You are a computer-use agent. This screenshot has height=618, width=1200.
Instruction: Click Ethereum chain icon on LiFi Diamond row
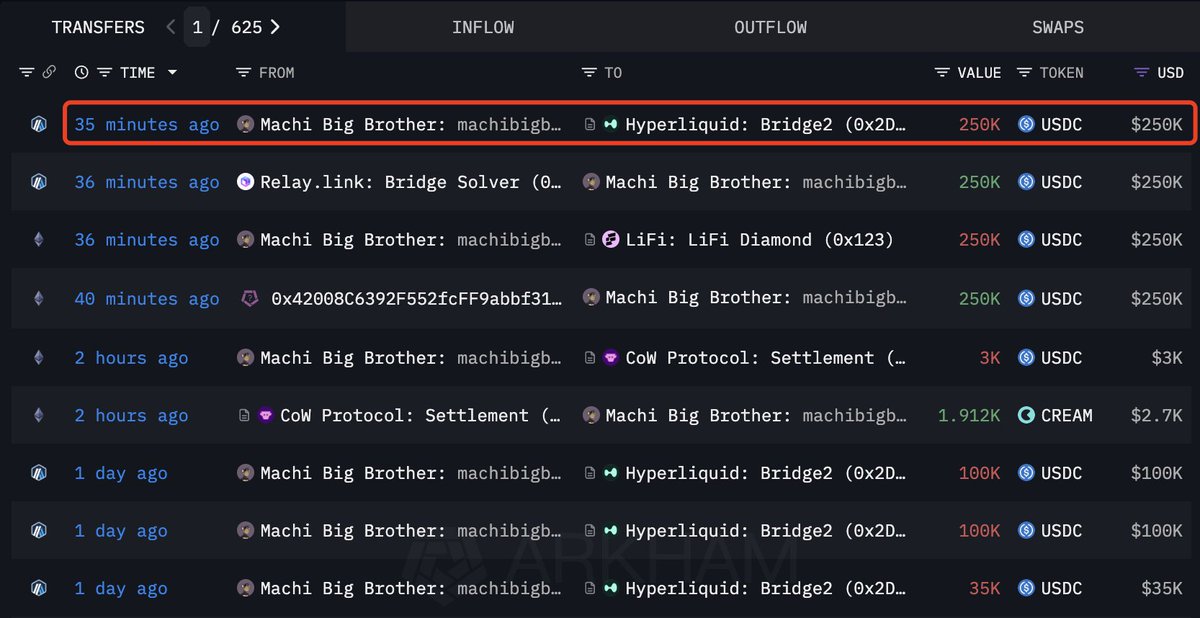[x=39, y=240]
